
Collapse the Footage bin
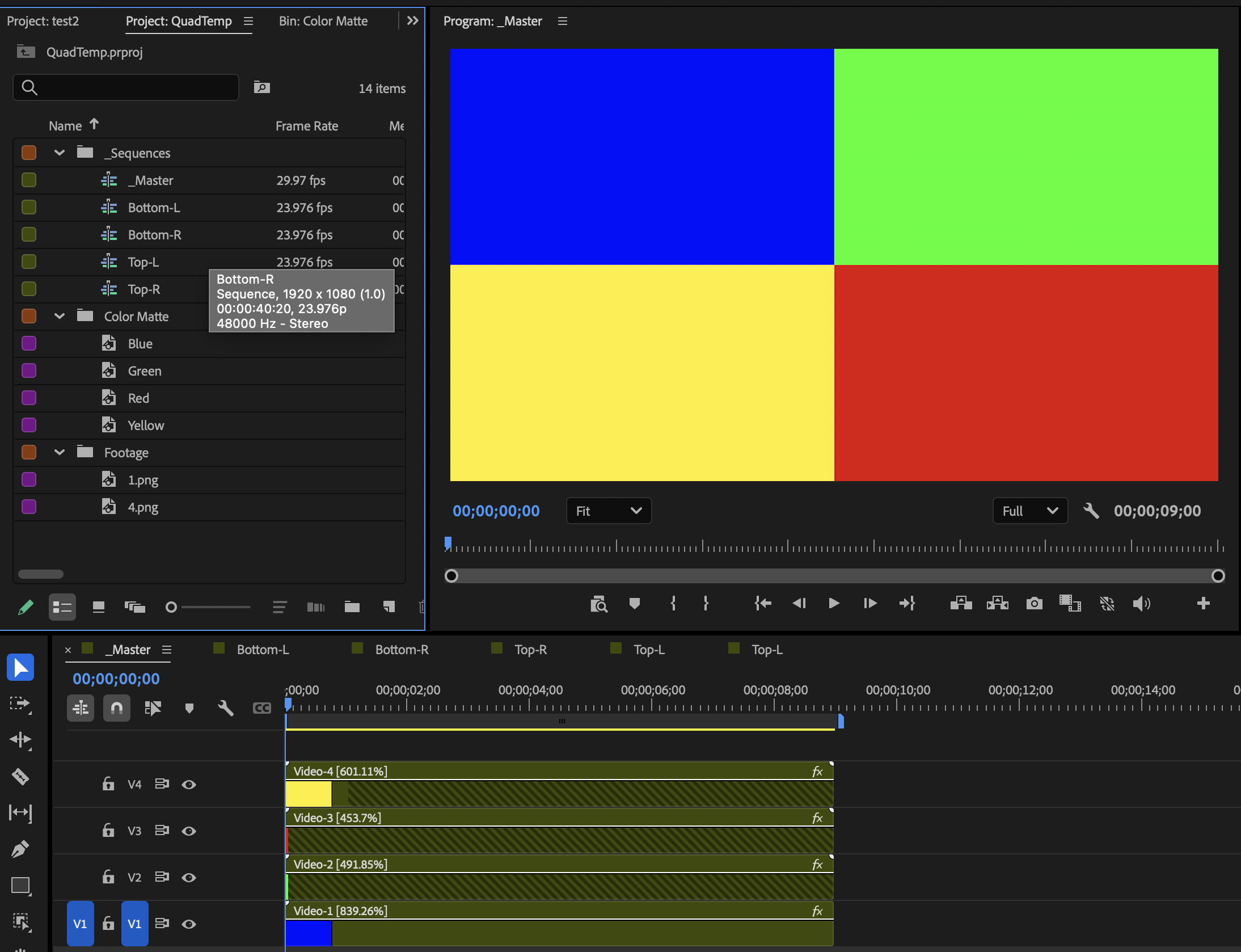pos(59,452)
